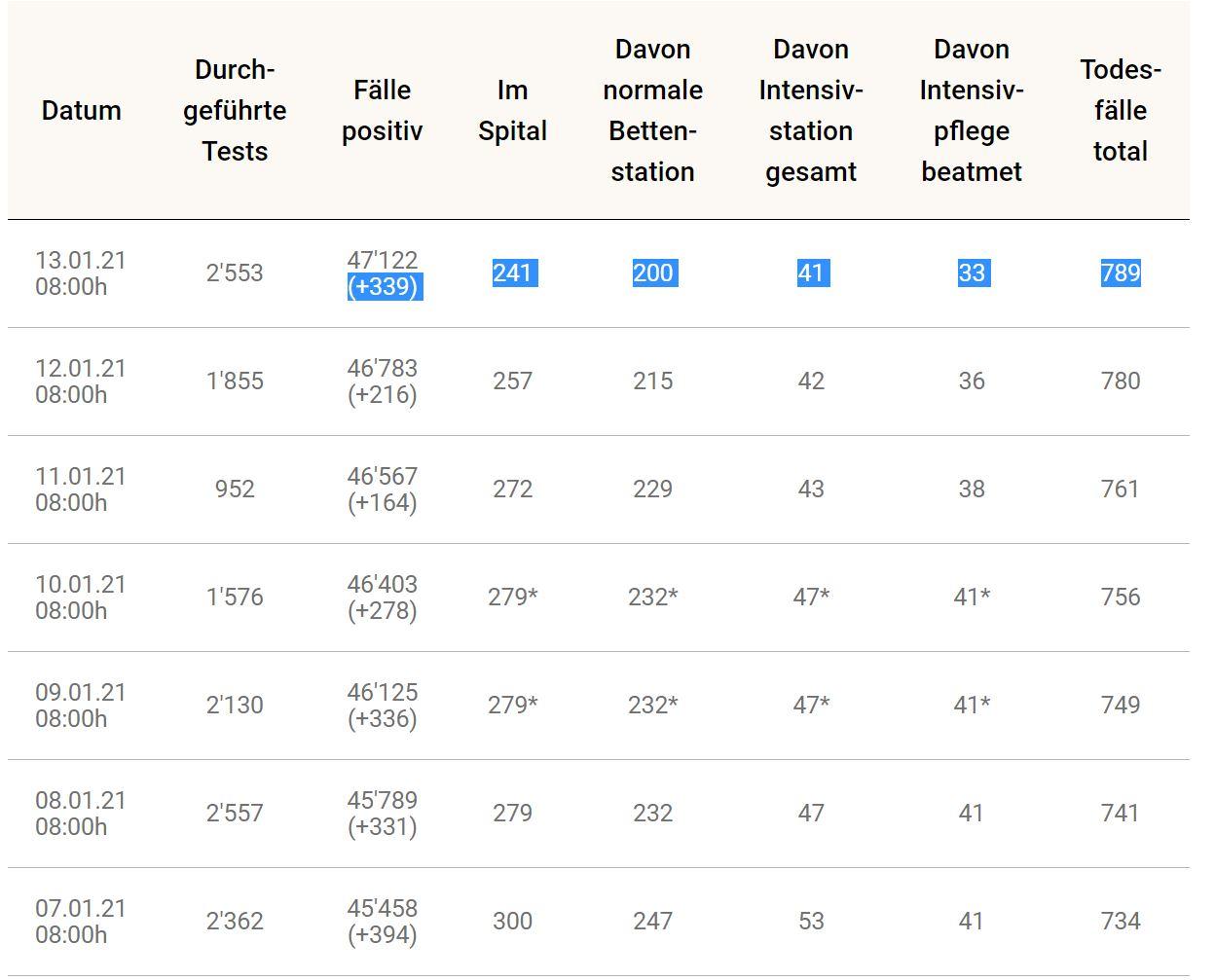Select the 300 Im Spital value

[x=512, y=922]
